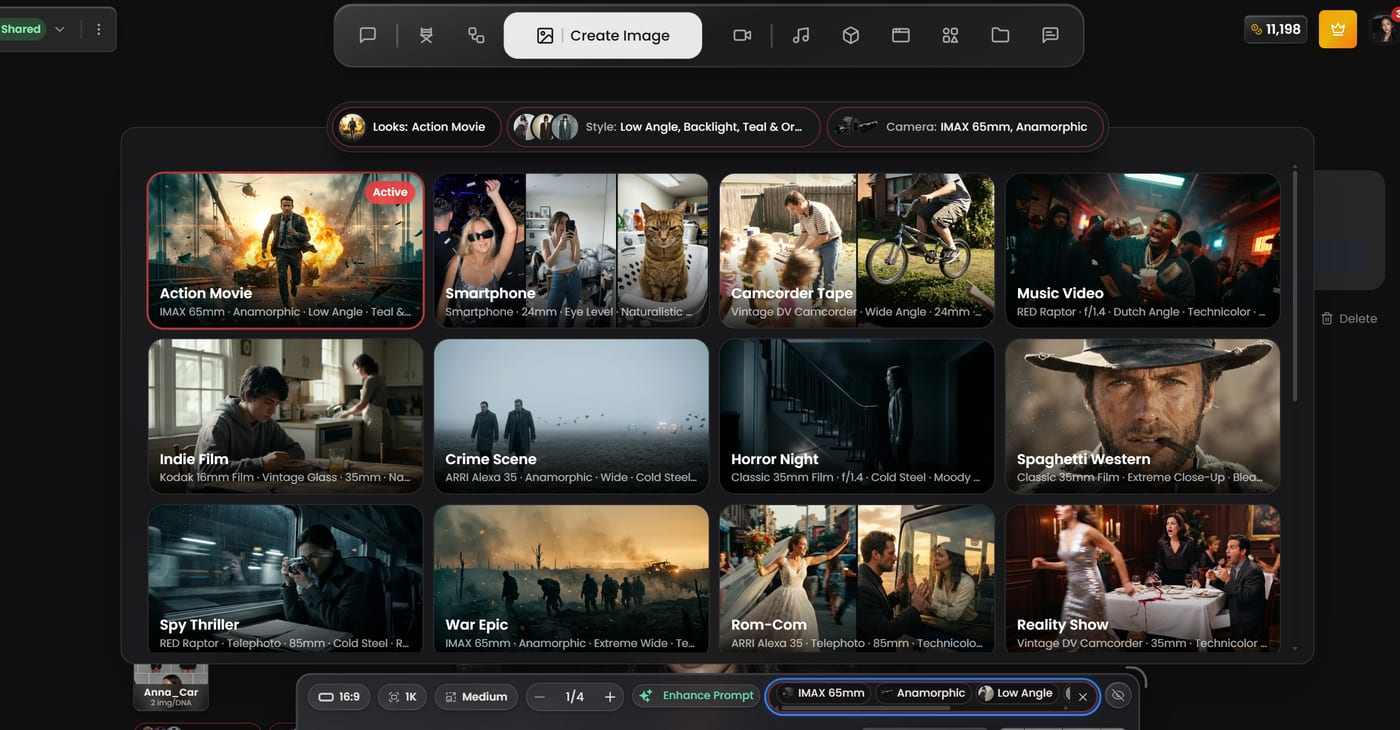Select the Create Image tab
The height and width of the screenshot is (730, 1400).
(x=603, y=35)
